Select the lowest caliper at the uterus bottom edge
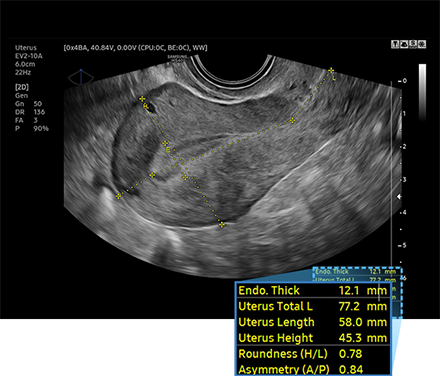Screen dimensions: 440x376 tap(221, 225)
